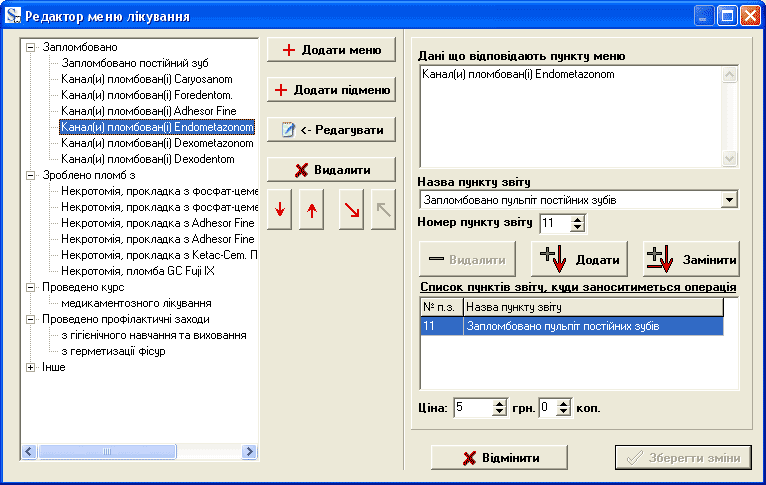Select Канал(и) пломбован(і) Caryosanom item
This screenshot has width=766, height=485.
click(147, 79)
